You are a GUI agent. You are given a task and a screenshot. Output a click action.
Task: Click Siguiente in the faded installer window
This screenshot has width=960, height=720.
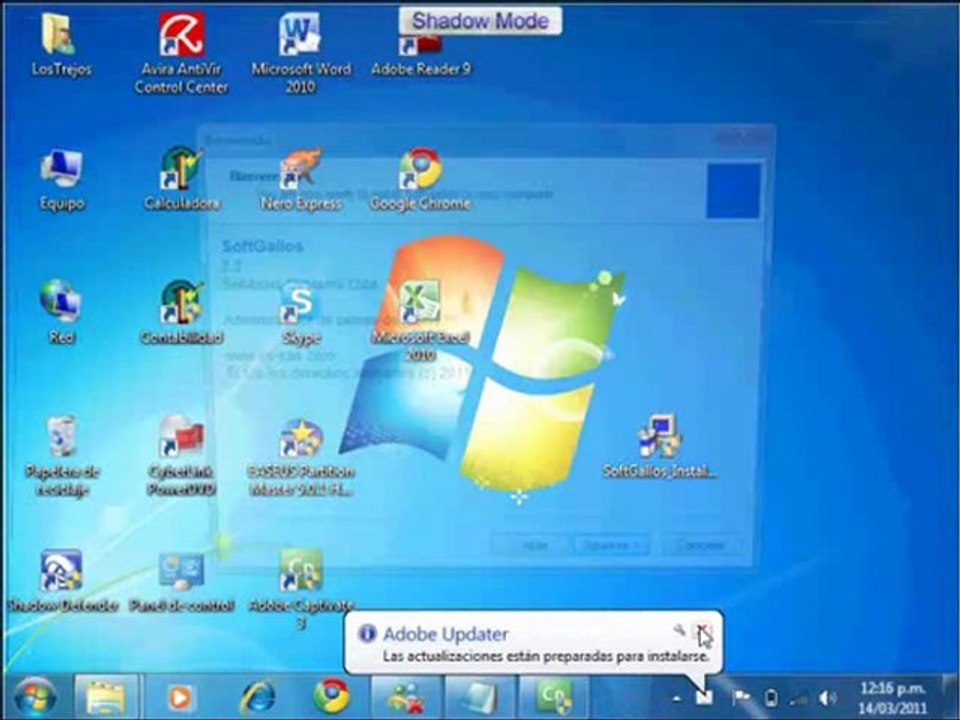[610, 545]
